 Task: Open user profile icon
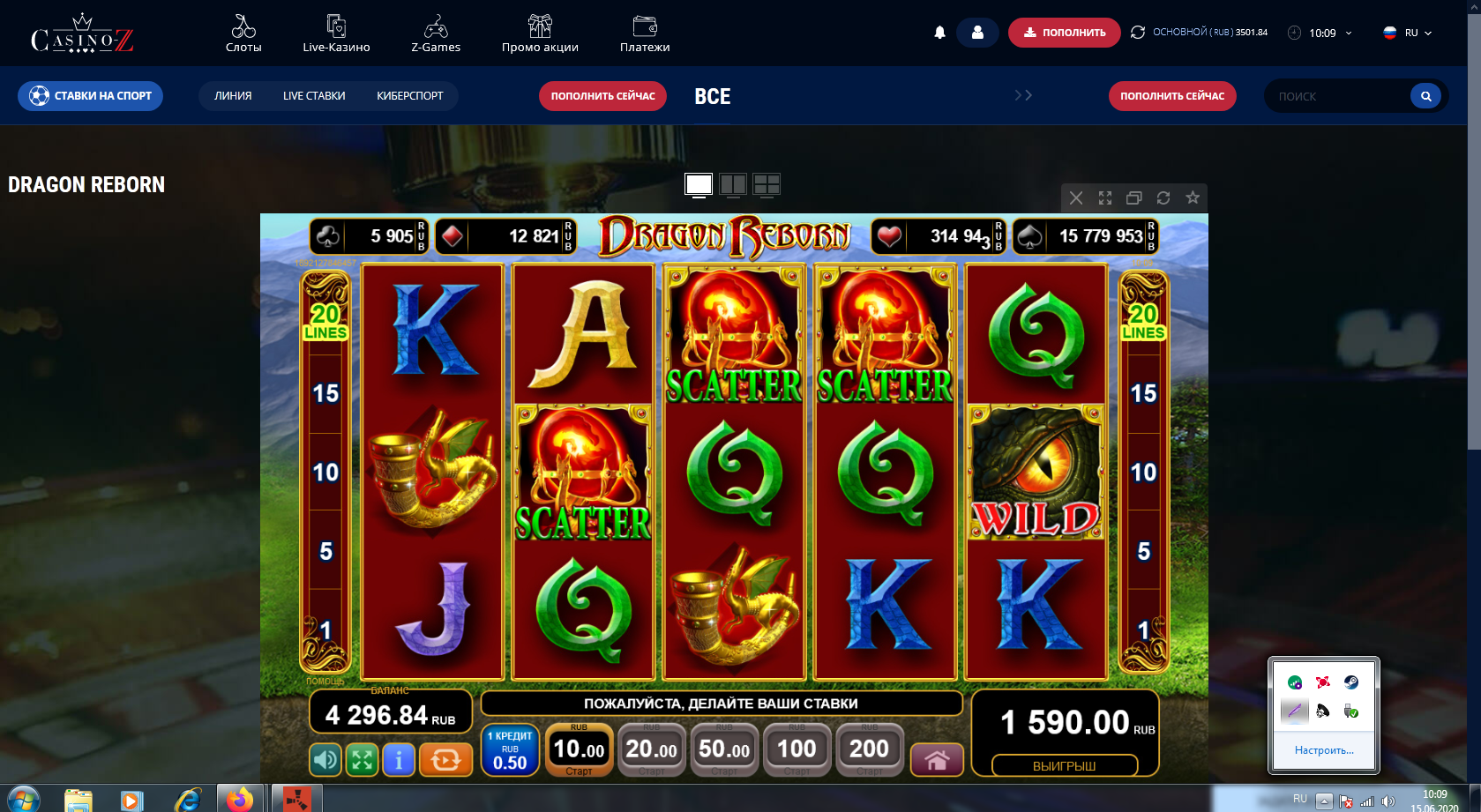[x=977, y=33]
